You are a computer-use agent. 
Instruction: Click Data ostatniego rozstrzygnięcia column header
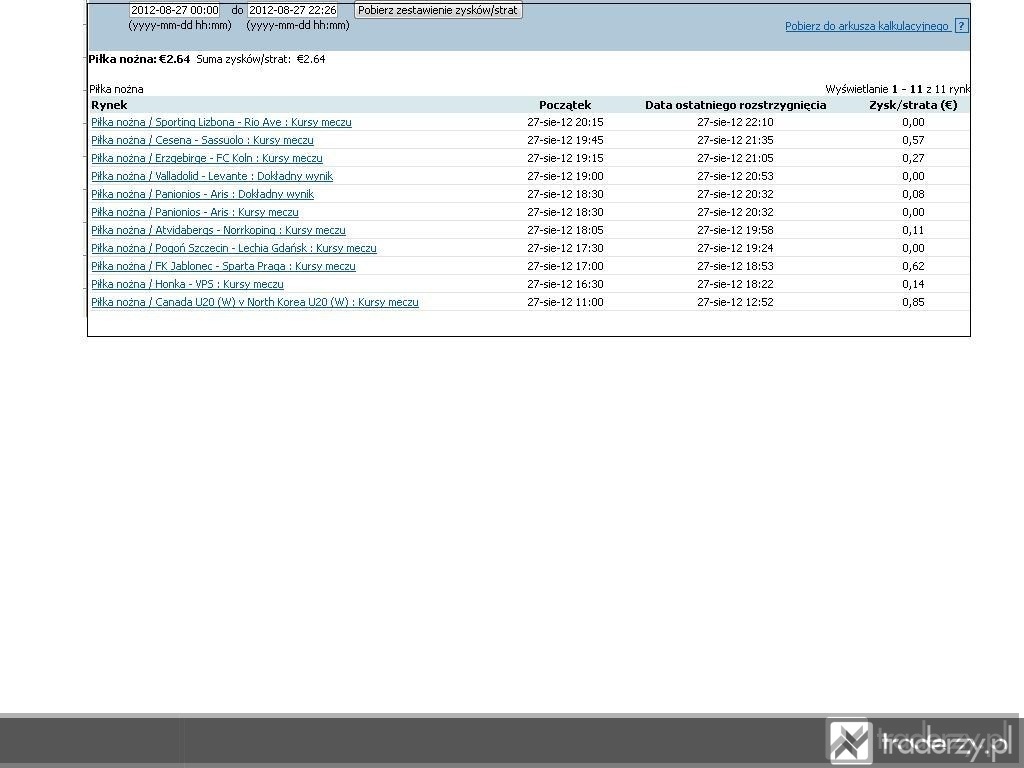735,105
